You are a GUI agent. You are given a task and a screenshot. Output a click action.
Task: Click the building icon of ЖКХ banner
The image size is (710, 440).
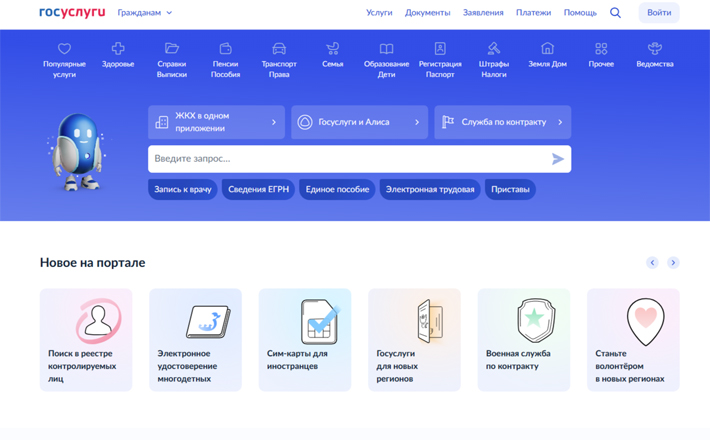[x=162, y=122]
